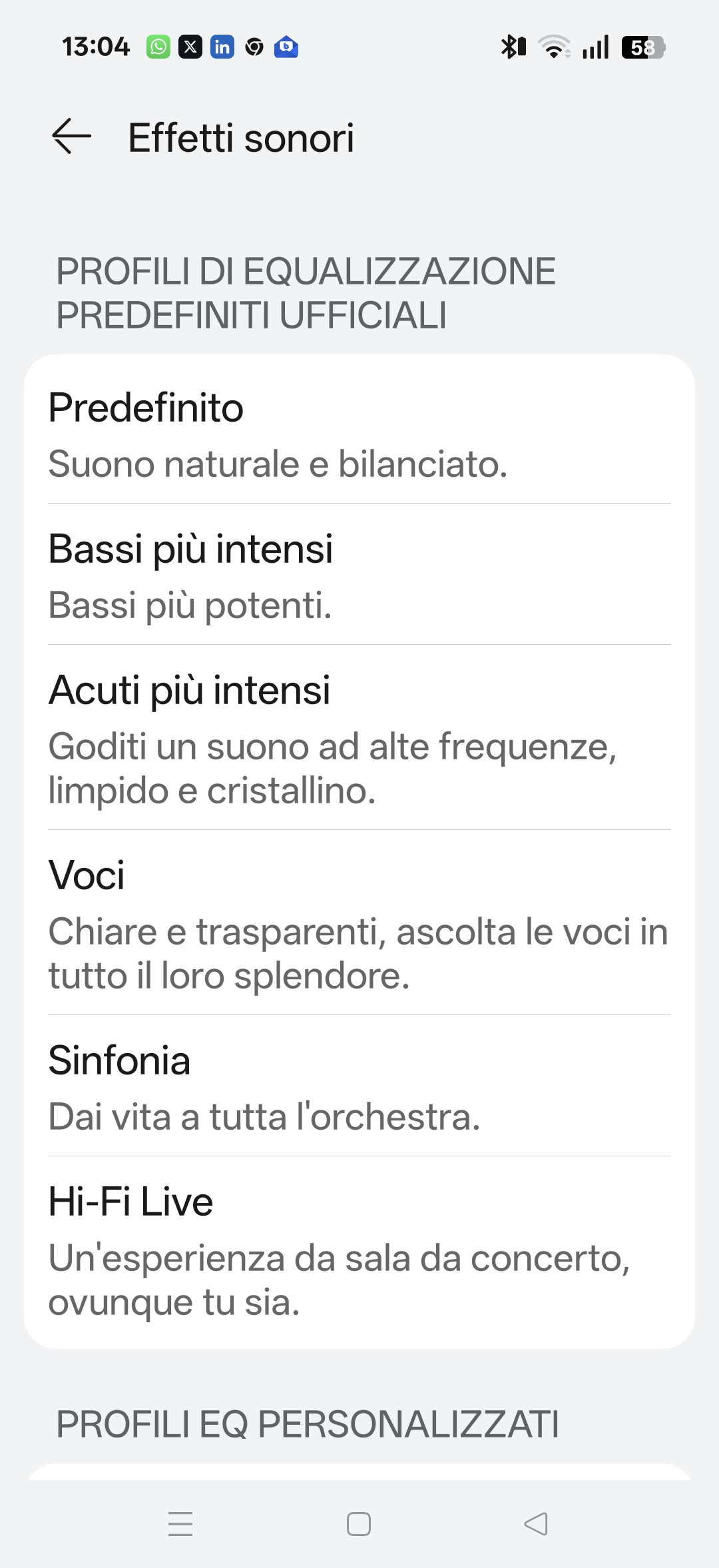This screenshot has width=719, height=1568.
Task: Choose Acuti più intensi profile
Action: pos(359,738)
